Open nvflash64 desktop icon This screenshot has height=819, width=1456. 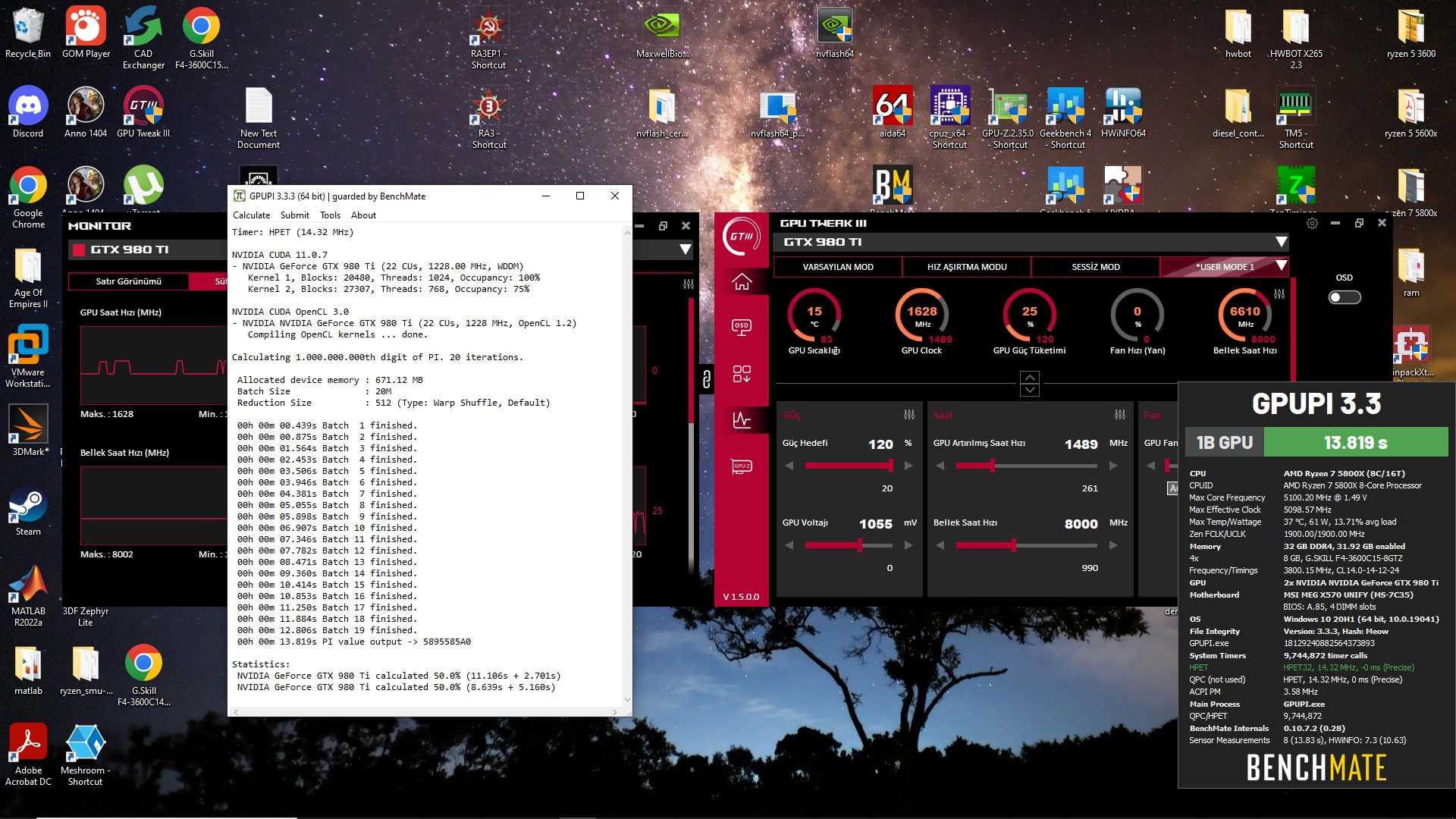(x=835, y=33)
